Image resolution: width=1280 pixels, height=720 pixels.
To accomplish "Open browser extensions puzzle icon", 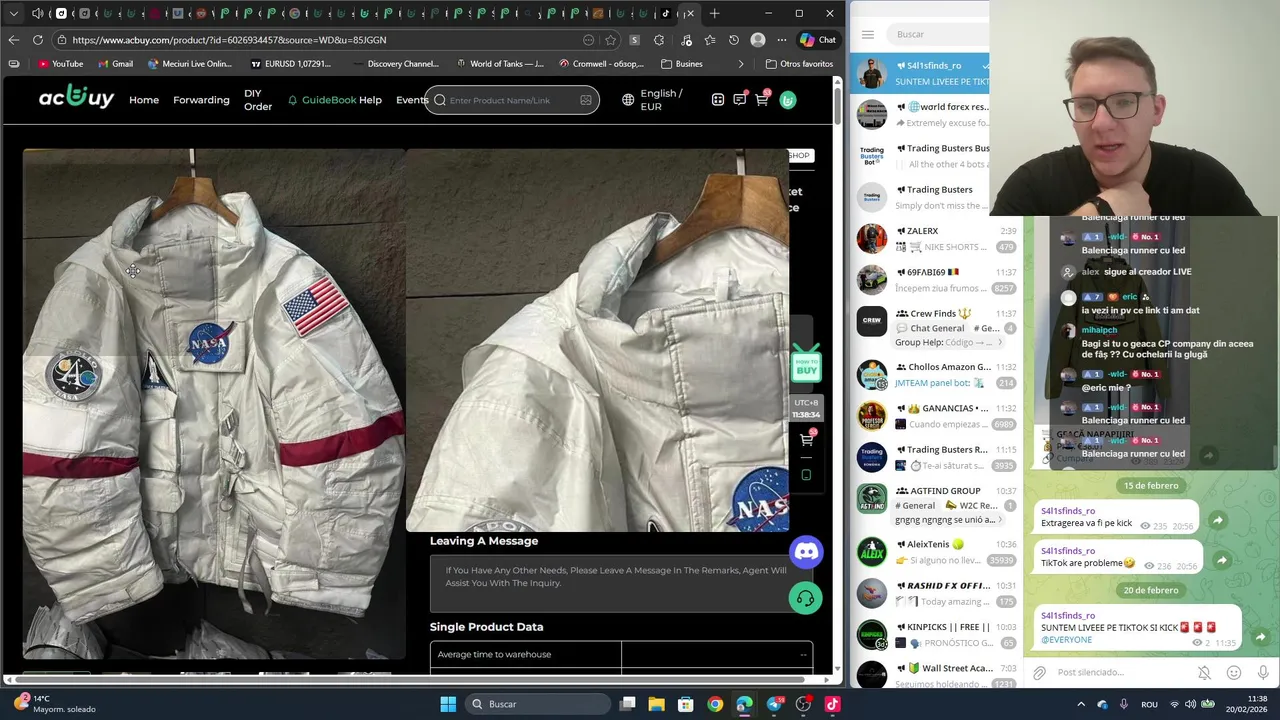I will pyautogui.click(x=659, y=40).
